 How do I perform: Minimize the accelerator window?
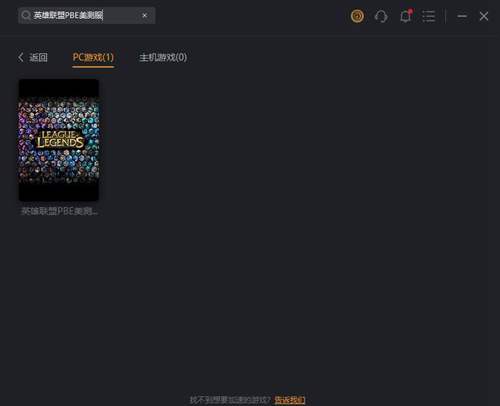462,16
